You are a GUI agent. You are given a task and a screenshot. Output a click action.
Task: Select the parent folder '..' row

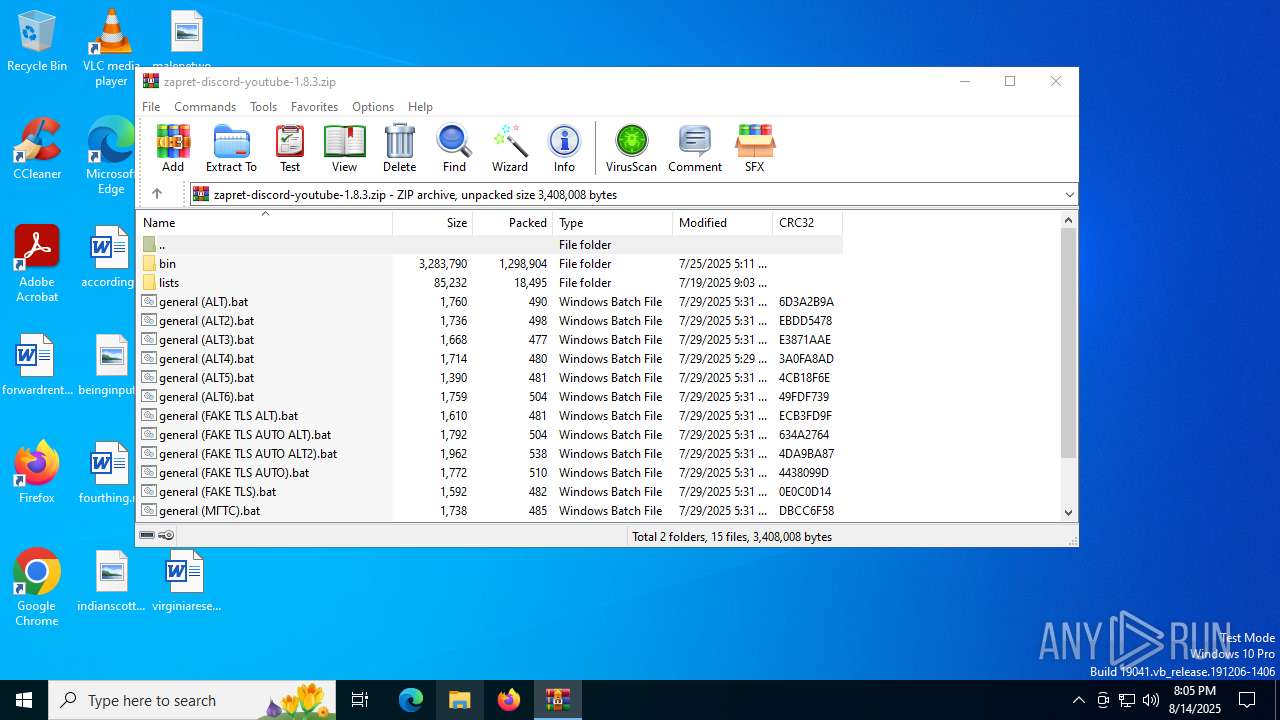pos(490,244)
